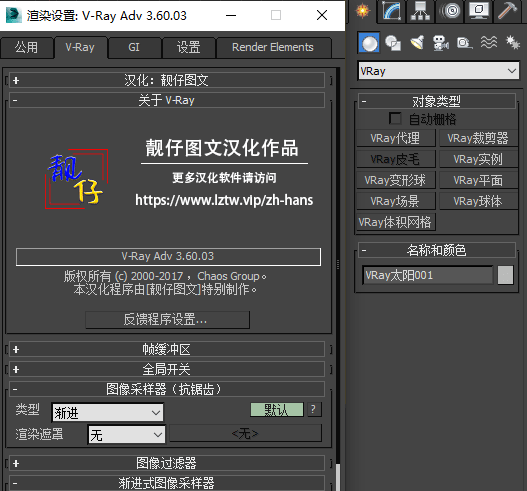Collapse the 渐进式图像采样器 rollout
Screen dimensions: 527x491
point(167,483)
